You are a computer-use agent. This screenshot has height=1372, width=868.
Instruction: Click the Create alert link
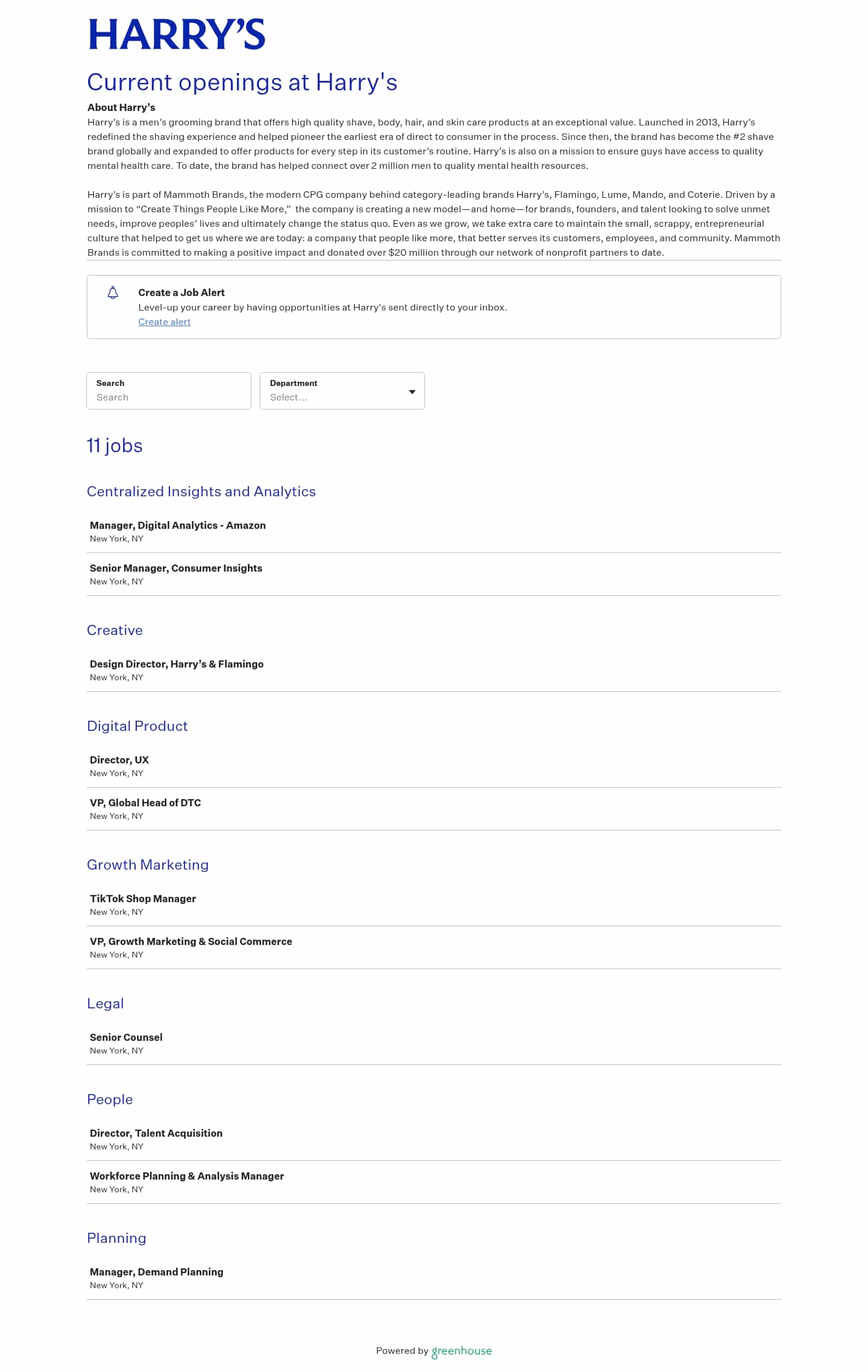(164, 322)
